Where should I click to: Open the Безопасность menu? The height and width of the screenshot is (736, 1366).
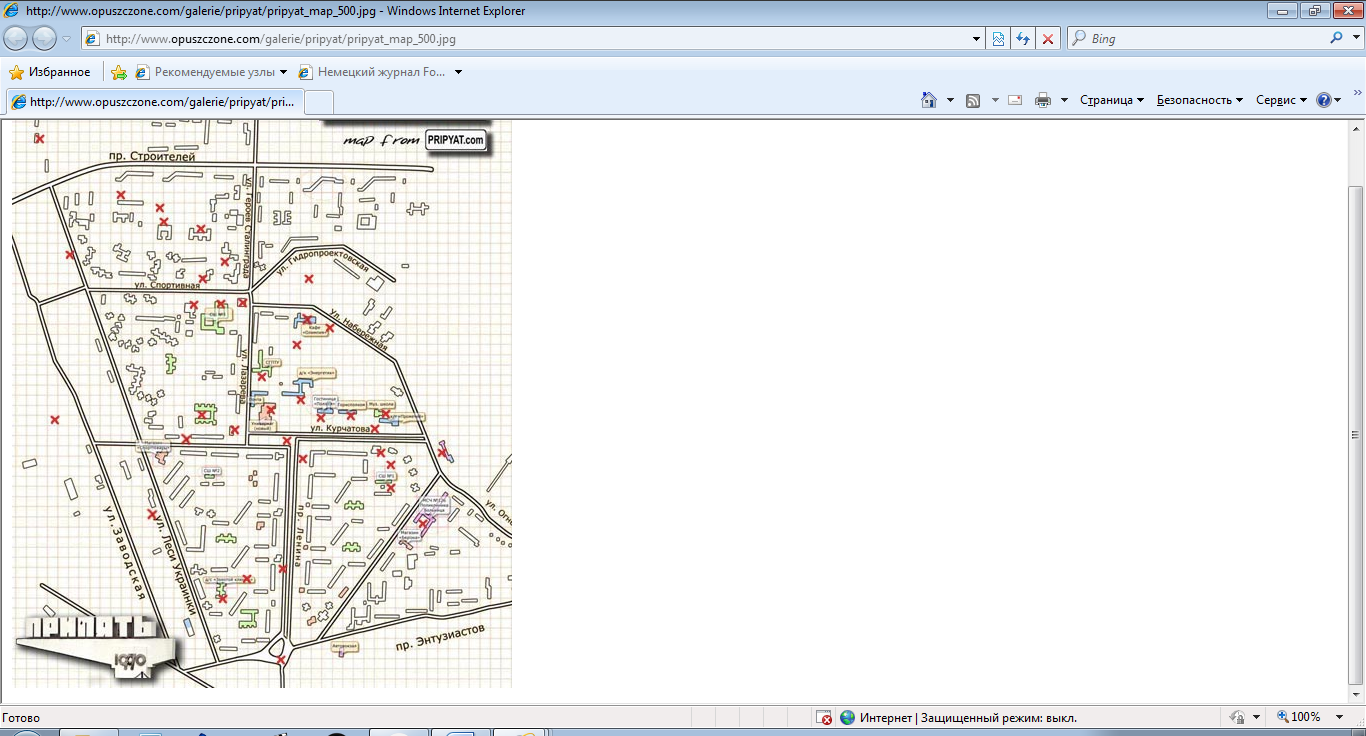coord(1199,100)
